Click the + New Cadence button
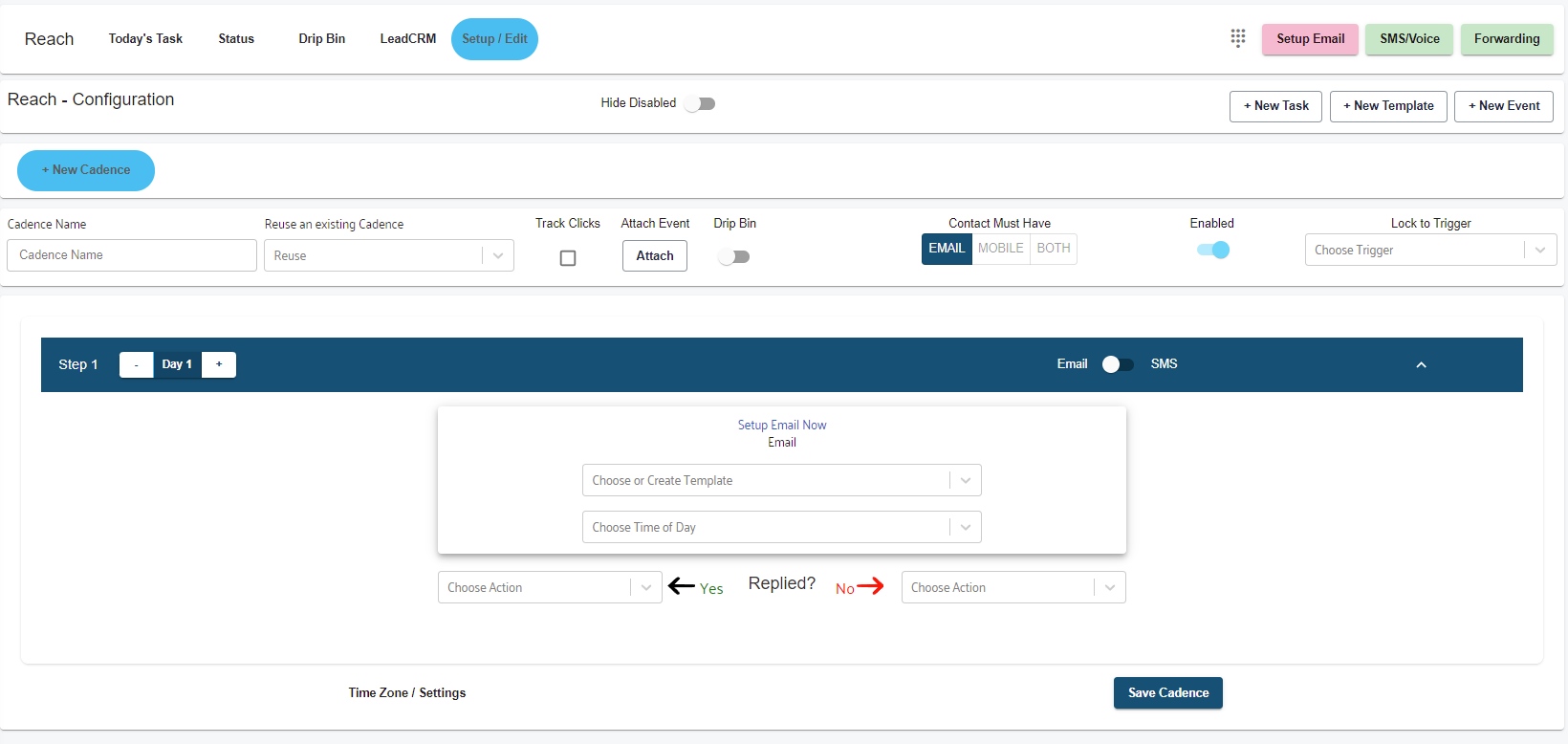This screenshot has height=744, width=1568. point(86,170)
